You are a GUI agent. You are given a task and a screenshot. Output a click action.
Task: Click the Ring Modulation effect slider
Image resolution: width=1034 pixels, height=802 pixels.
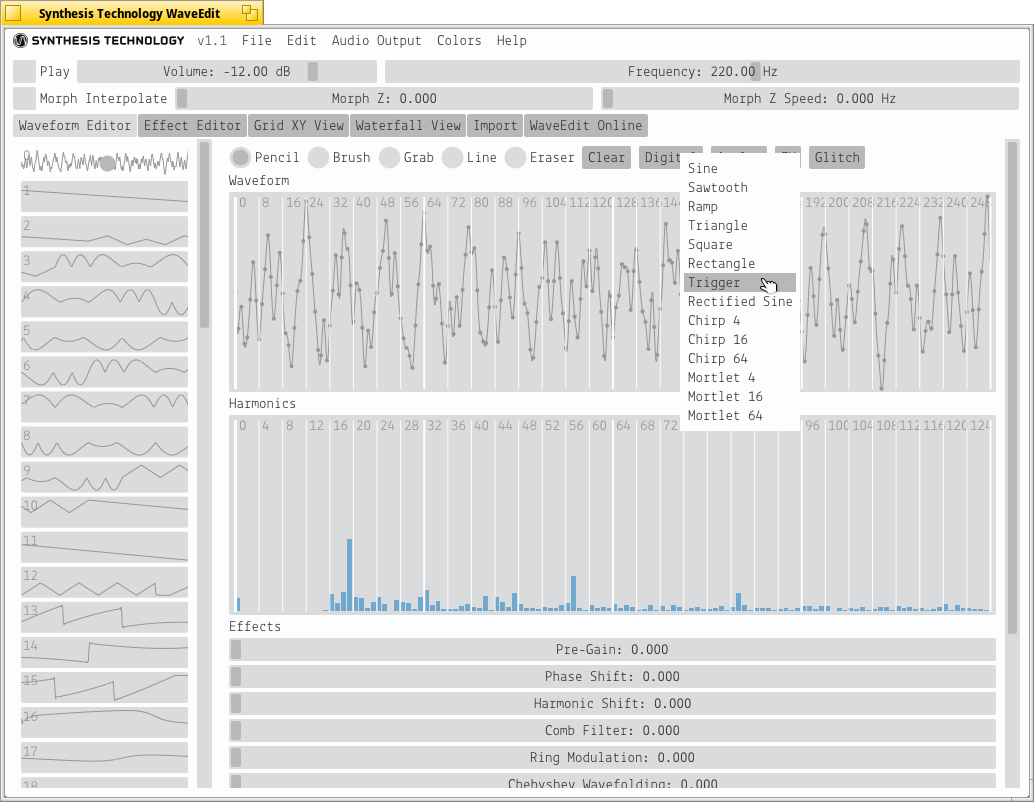pos(612,757)
